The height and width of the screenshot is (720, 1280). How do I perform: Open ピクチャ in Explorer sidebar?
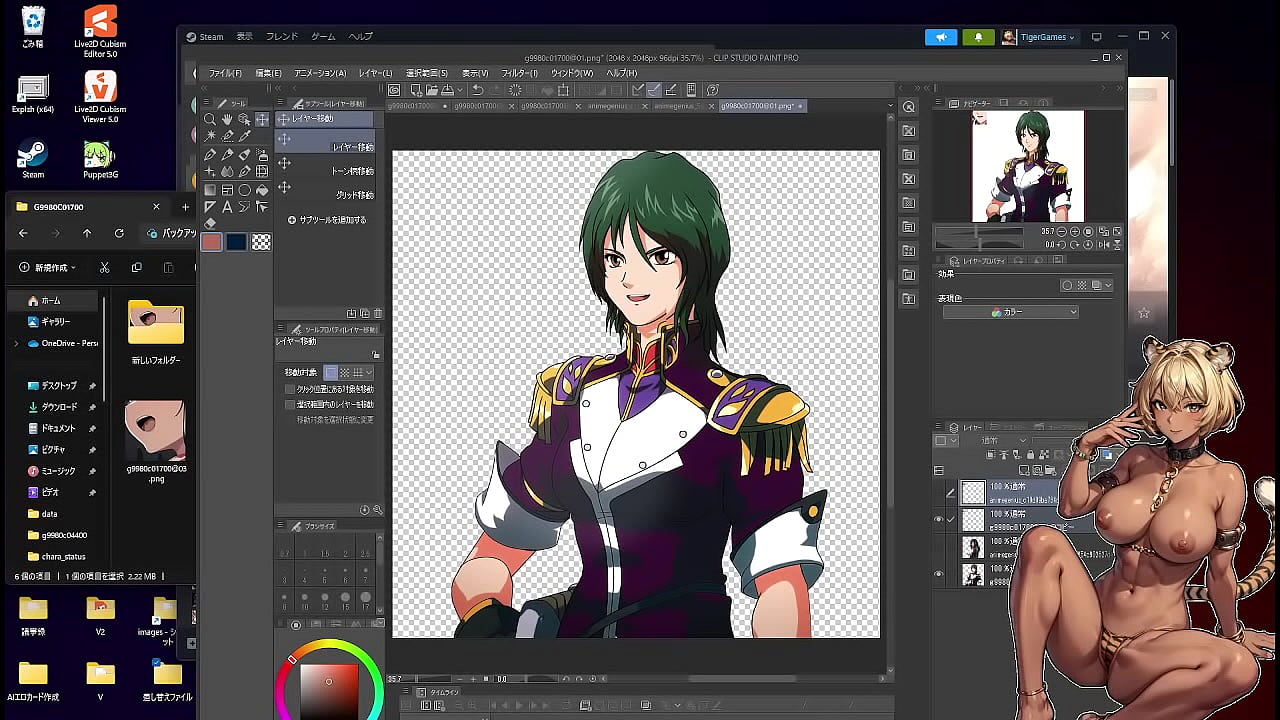53,450
